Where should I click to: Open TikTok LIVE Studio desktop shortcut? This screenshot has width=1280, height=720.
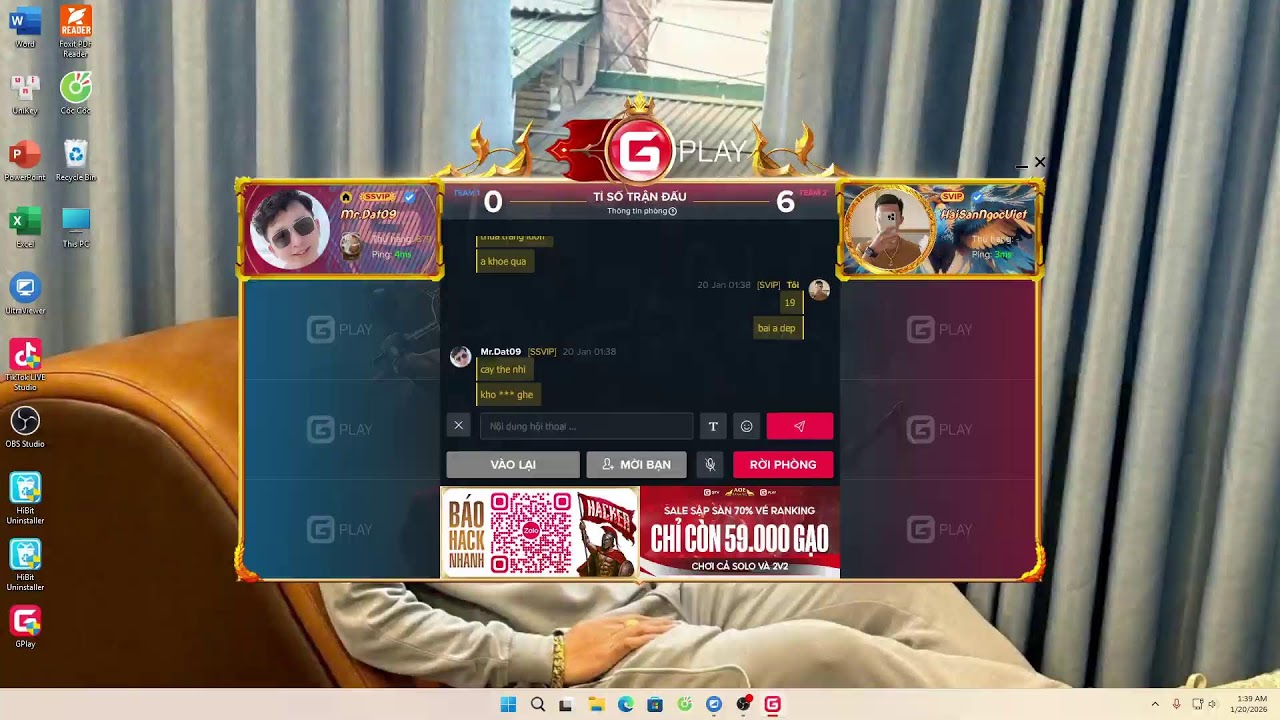point(25,365)
